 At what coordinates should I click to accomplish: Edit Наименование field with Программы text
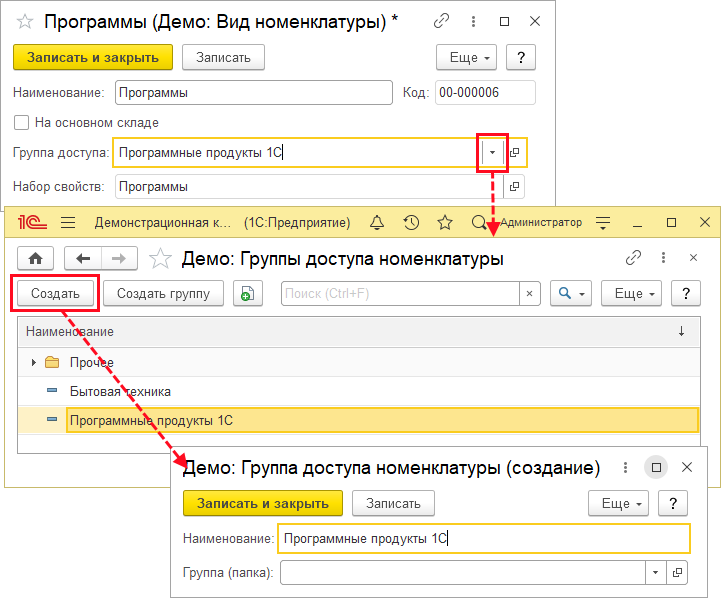click(x=254, y=93)
